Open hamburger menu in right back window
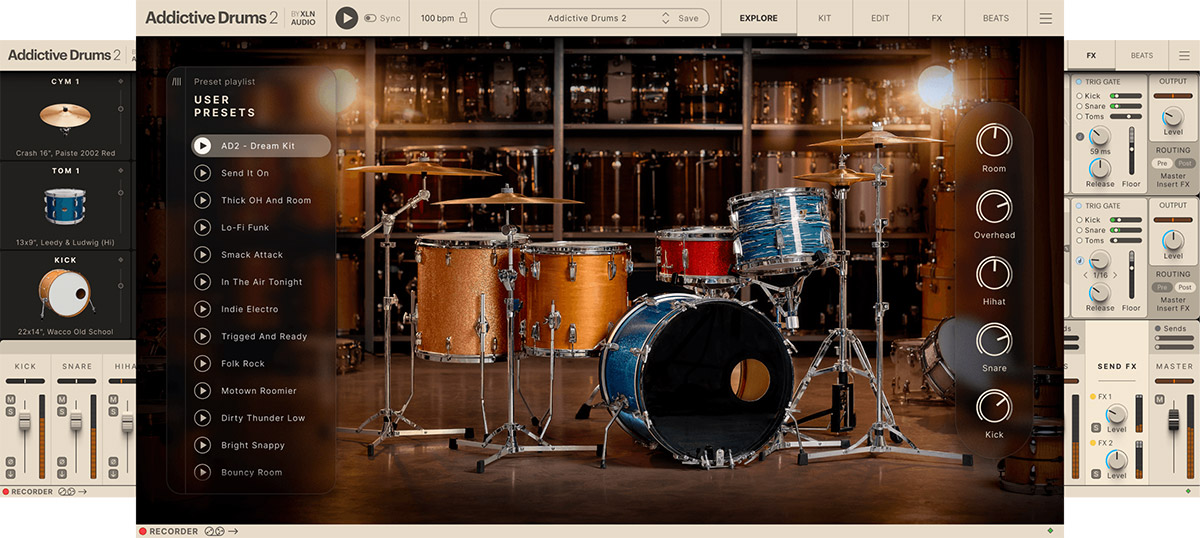The height and width of the screenshot is (538, 1200). click(x=1184, y=56)
